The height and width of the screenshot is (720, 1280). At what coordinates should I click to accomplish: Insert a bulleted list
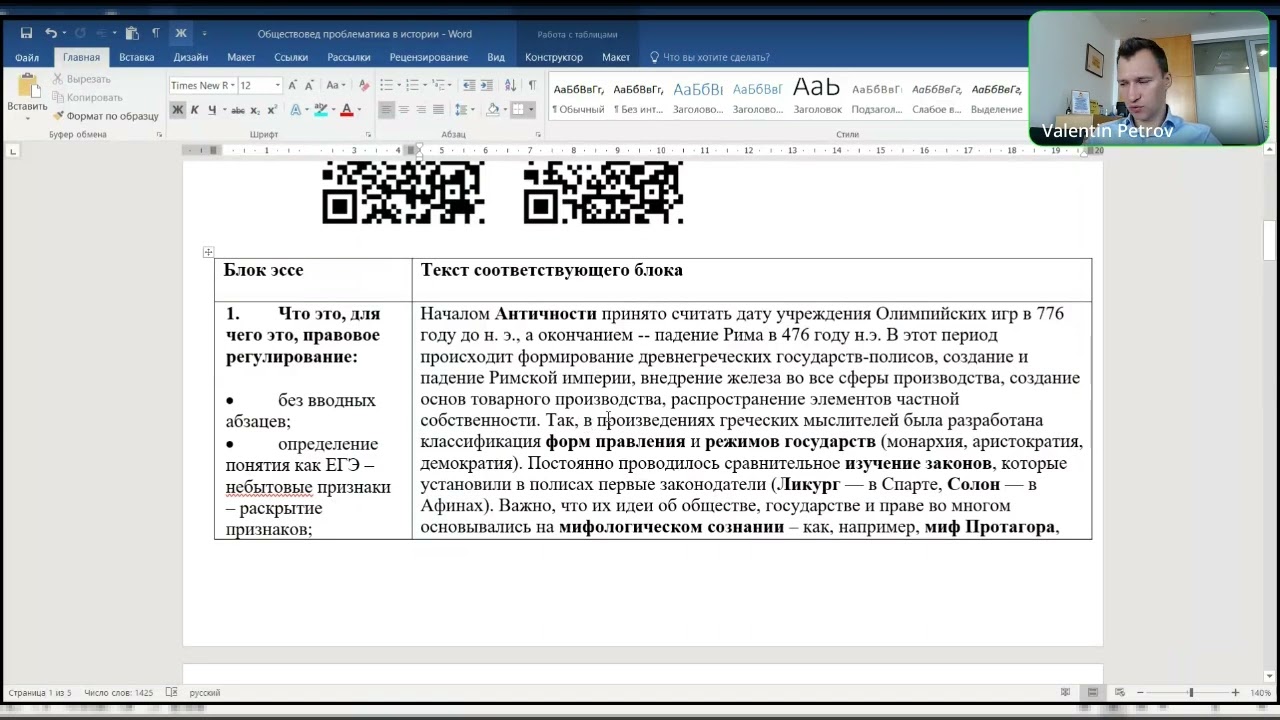tap(386, 85)
